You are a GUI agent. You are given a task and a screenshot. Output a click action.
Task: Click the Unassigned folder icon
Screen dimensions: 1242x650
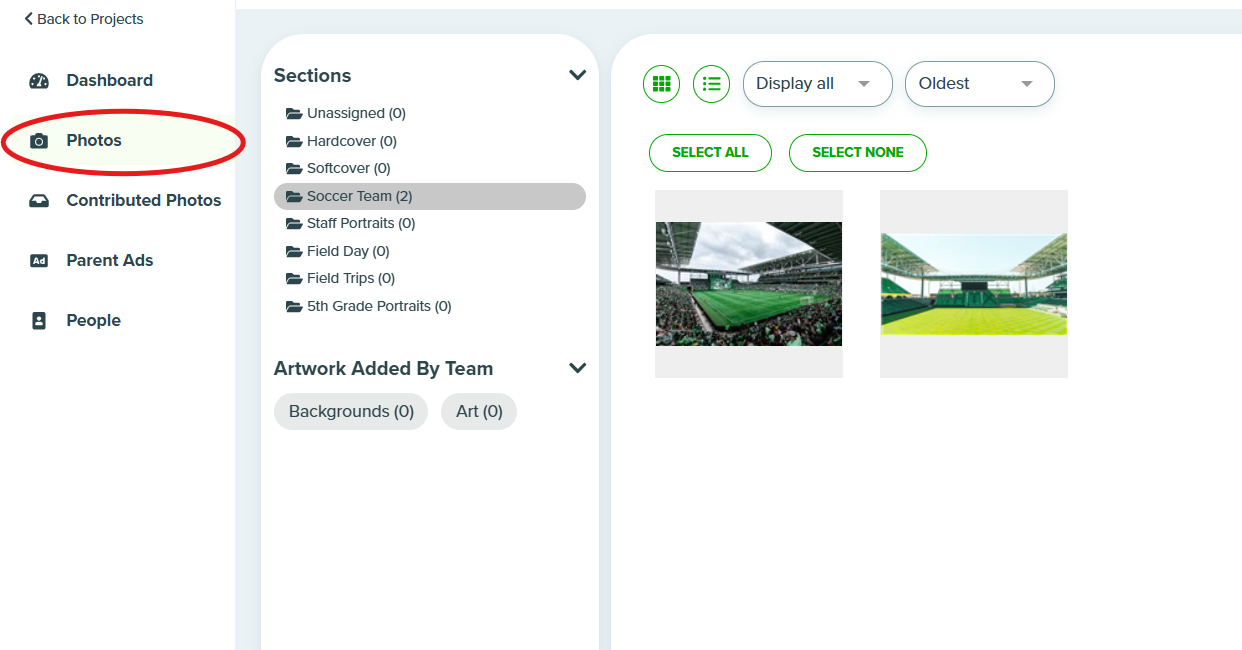[294, 114]
